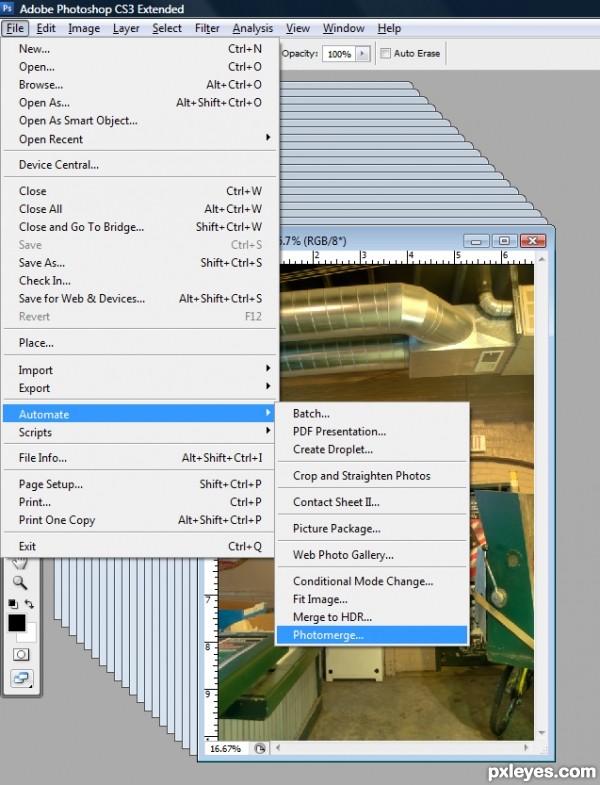
Task: Select Device Central
Action: pos(139,164)
